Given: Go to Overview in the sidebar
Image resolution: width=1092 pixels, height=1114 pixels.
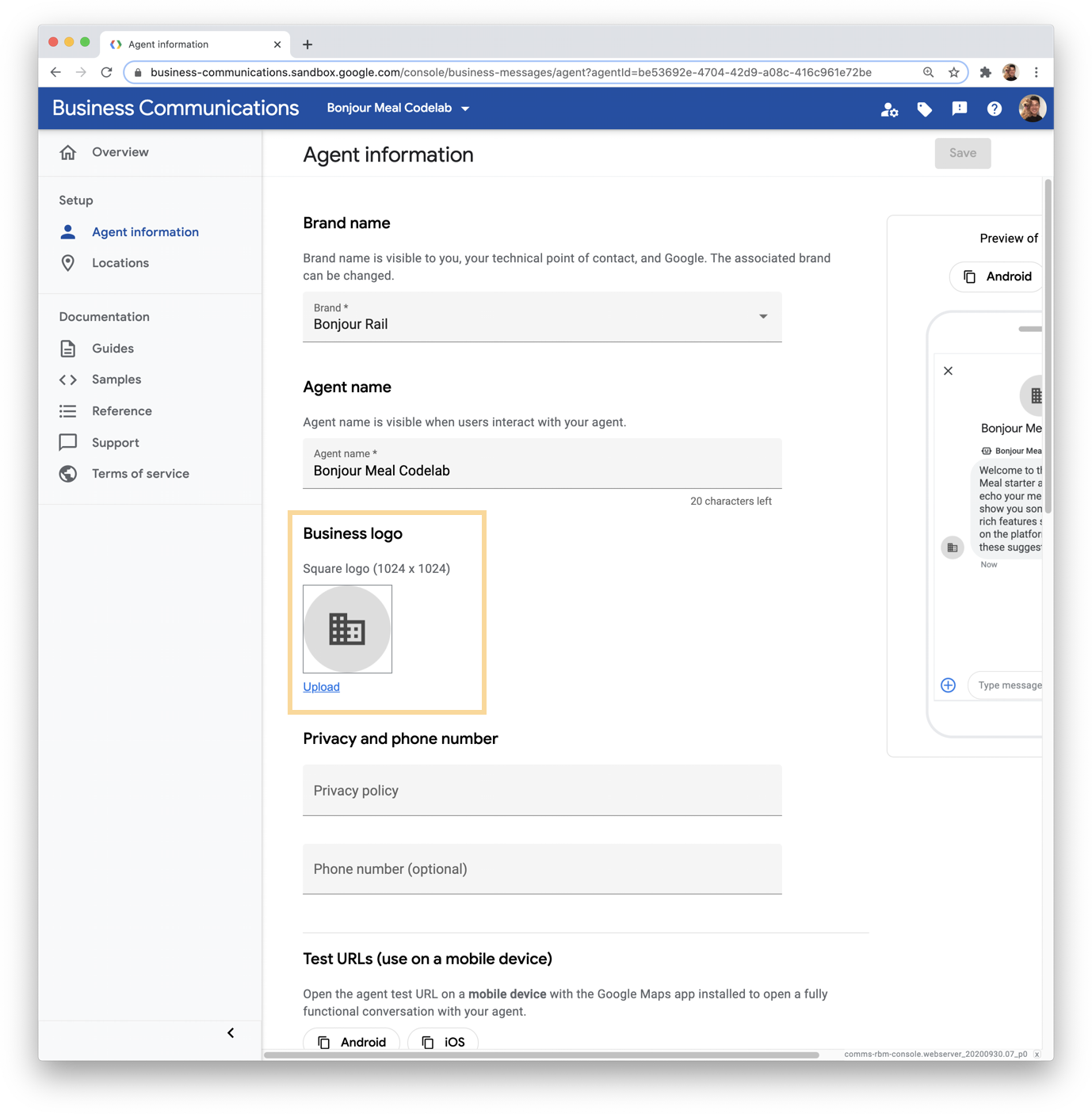Looking at the screenshot, I should point(120,152).
